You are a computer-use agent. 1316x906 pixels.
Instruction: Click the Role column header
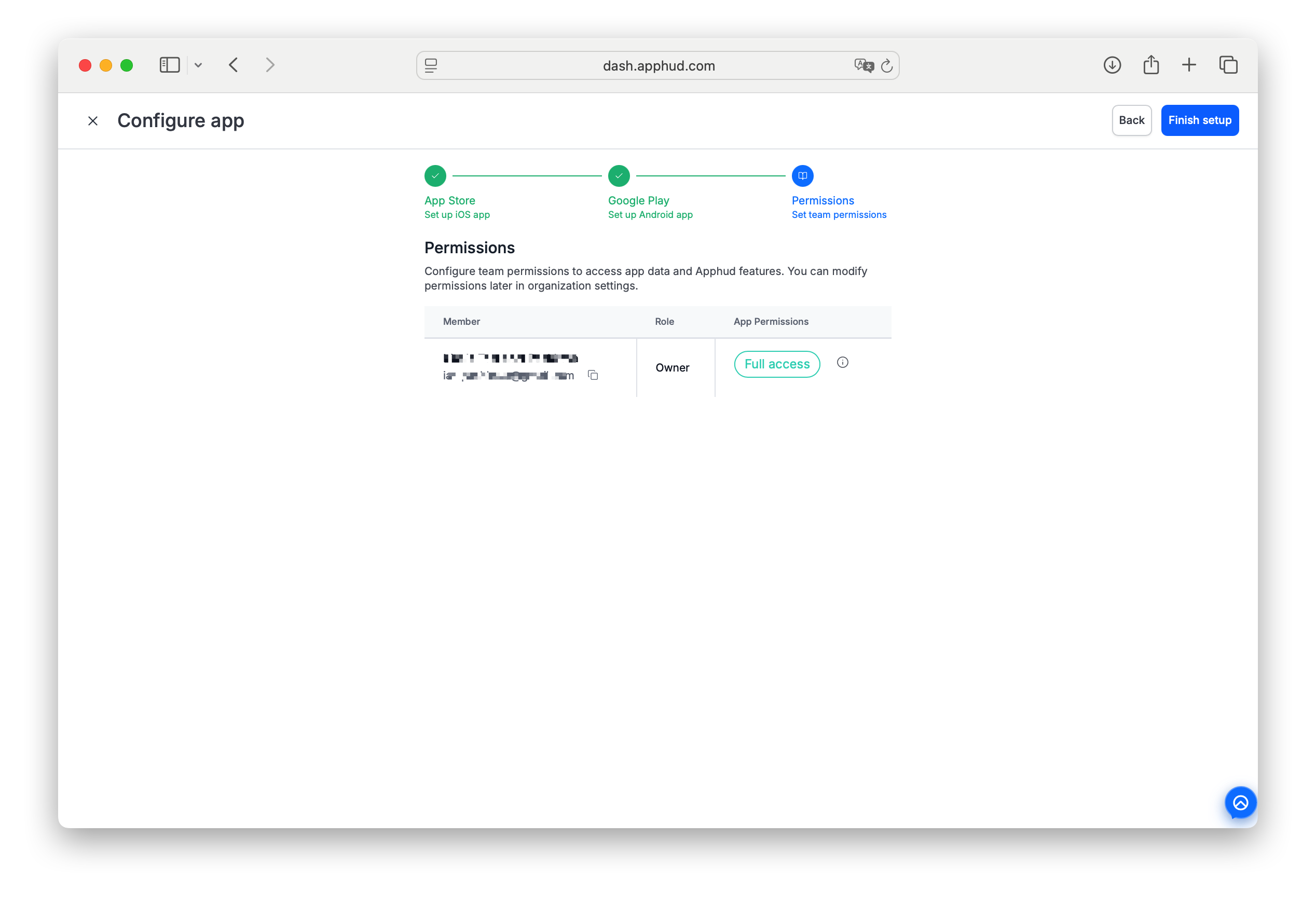664,321
